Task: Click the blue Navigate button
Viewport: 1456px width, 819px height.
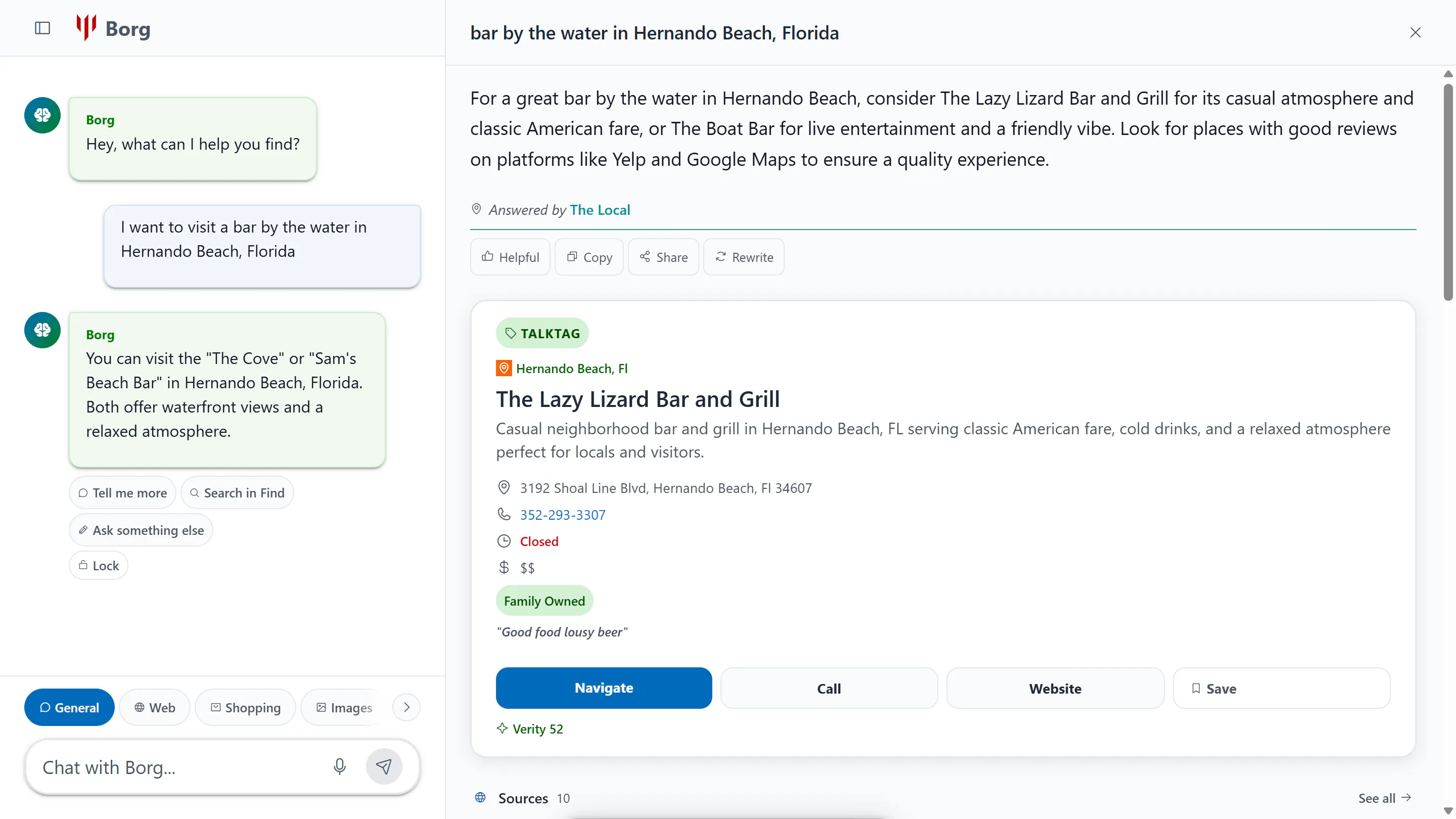Action: click(x=604, y=688)
